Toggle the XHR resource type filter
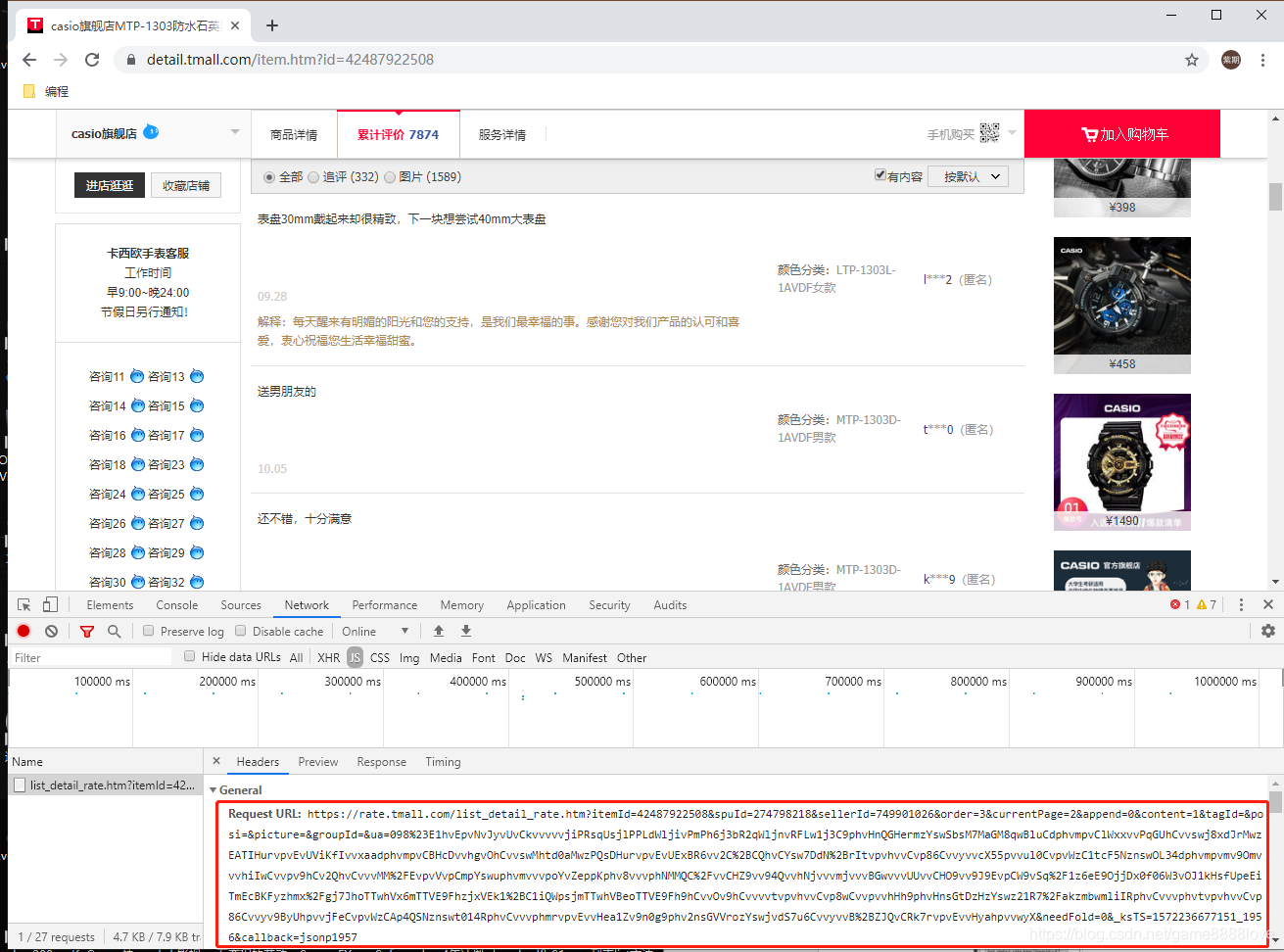This screenshot has height=952, width=1284. click(329, 657)
